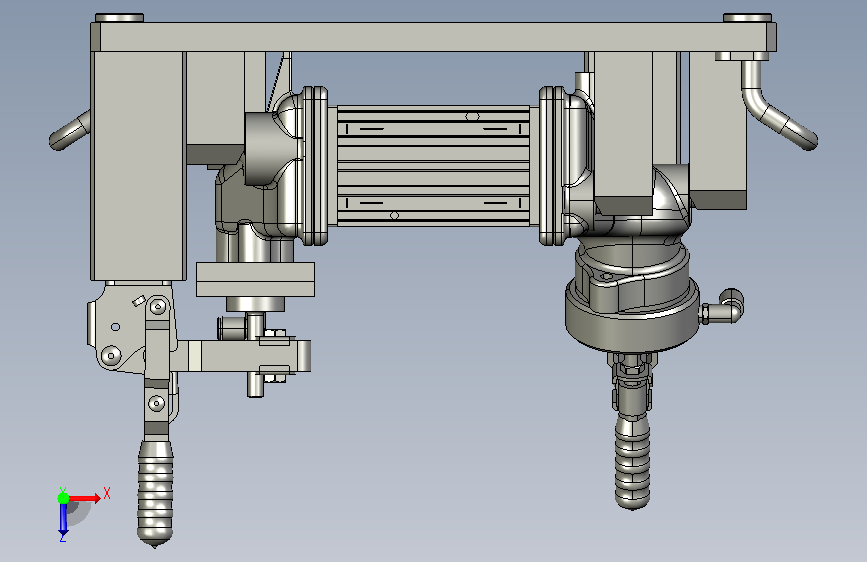Select the flat rectangular plate under left elbow

(255, 279)
